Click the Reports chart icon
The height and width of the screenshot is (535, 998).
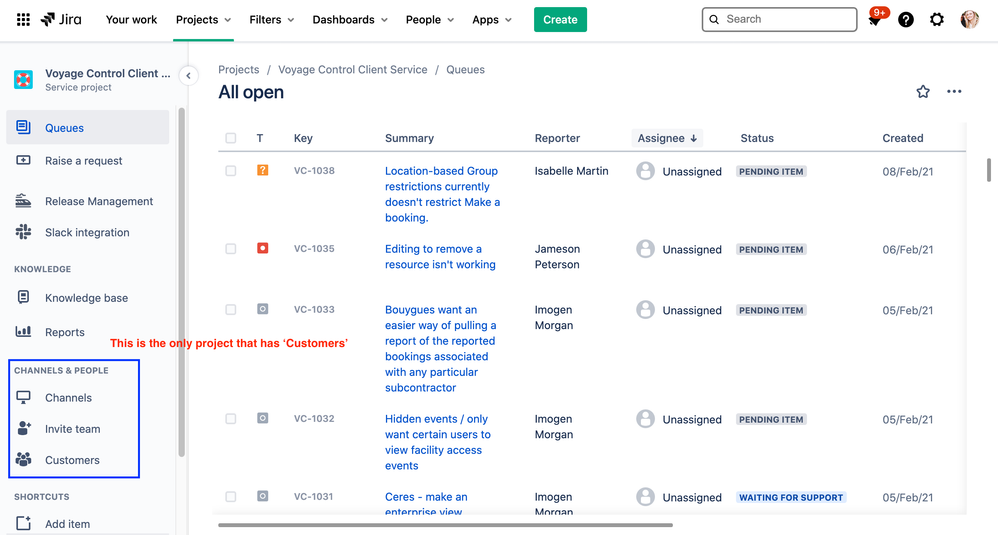coord(23,331)
